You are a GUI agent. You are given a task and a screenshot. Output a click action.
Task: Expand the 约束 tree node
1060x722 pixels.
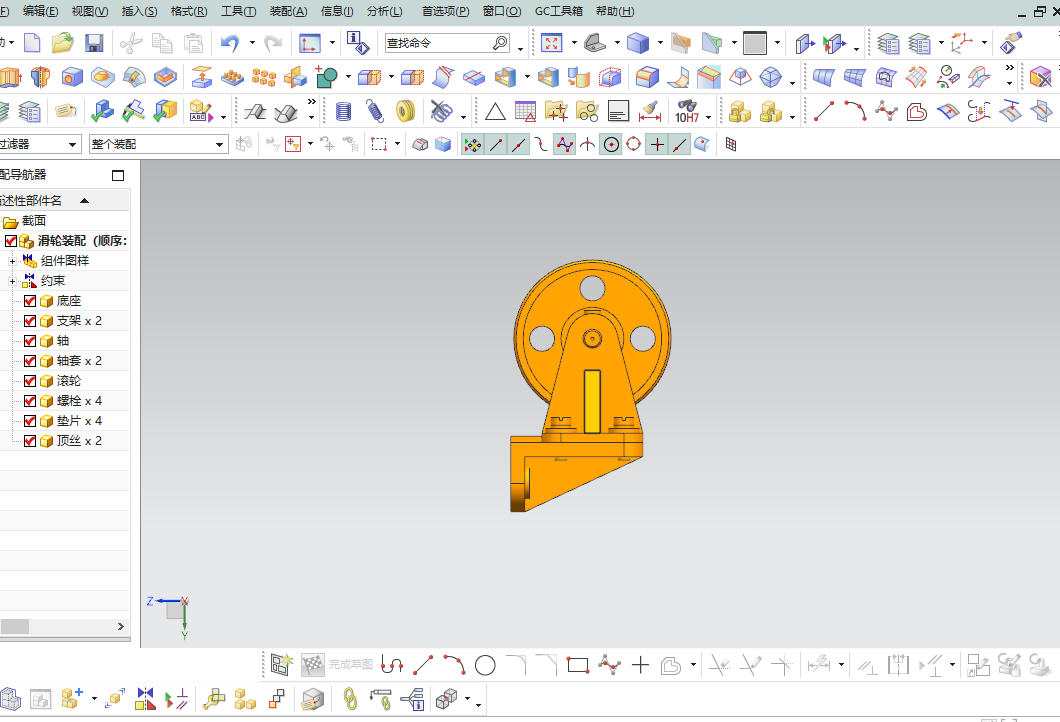point(12,281)
